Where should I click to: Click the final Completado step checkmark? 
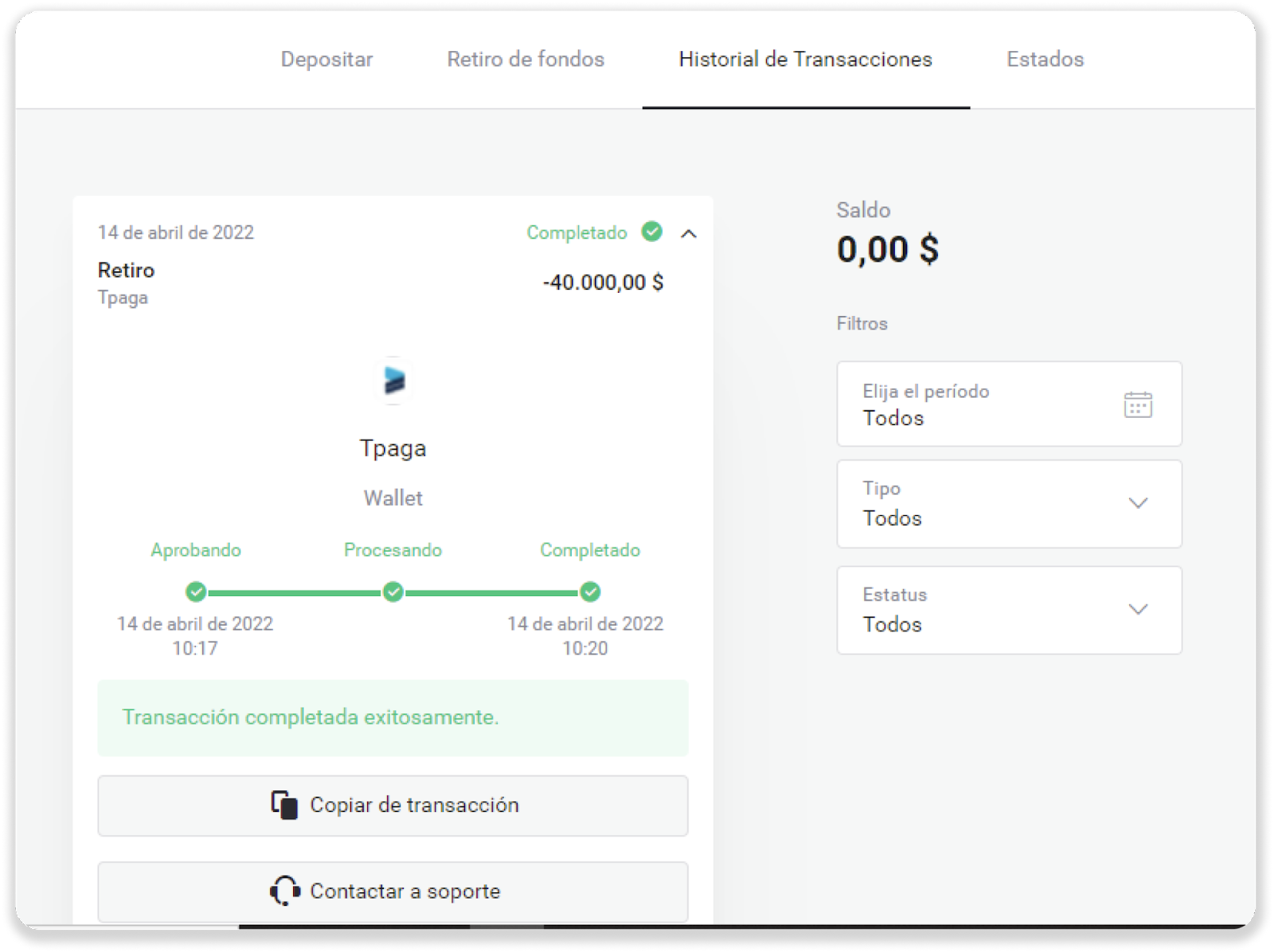(x=590, y=592)
